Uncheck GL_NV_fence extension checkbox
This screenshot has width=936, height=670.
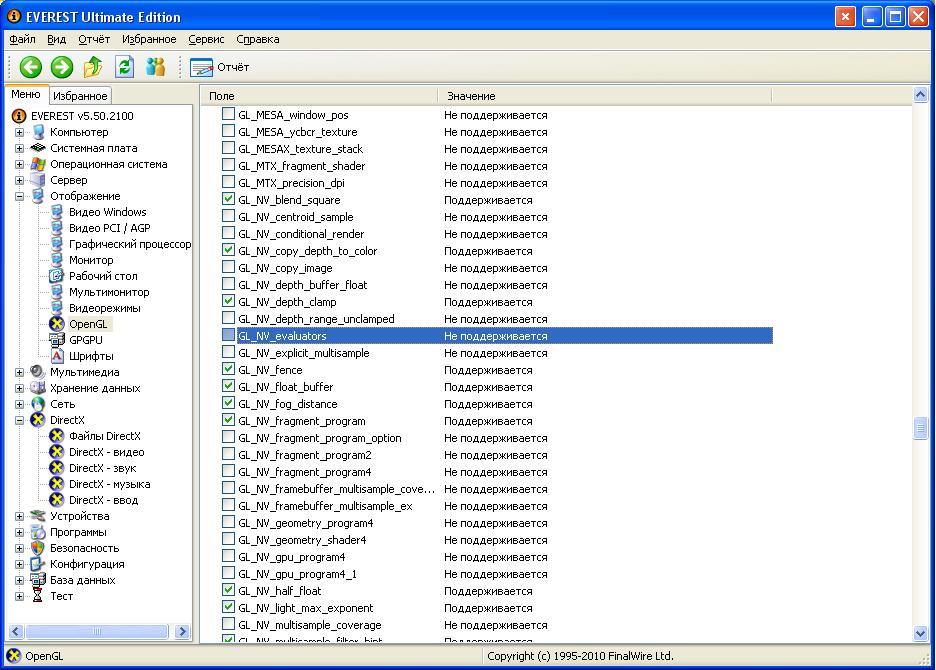coord(227,370)
